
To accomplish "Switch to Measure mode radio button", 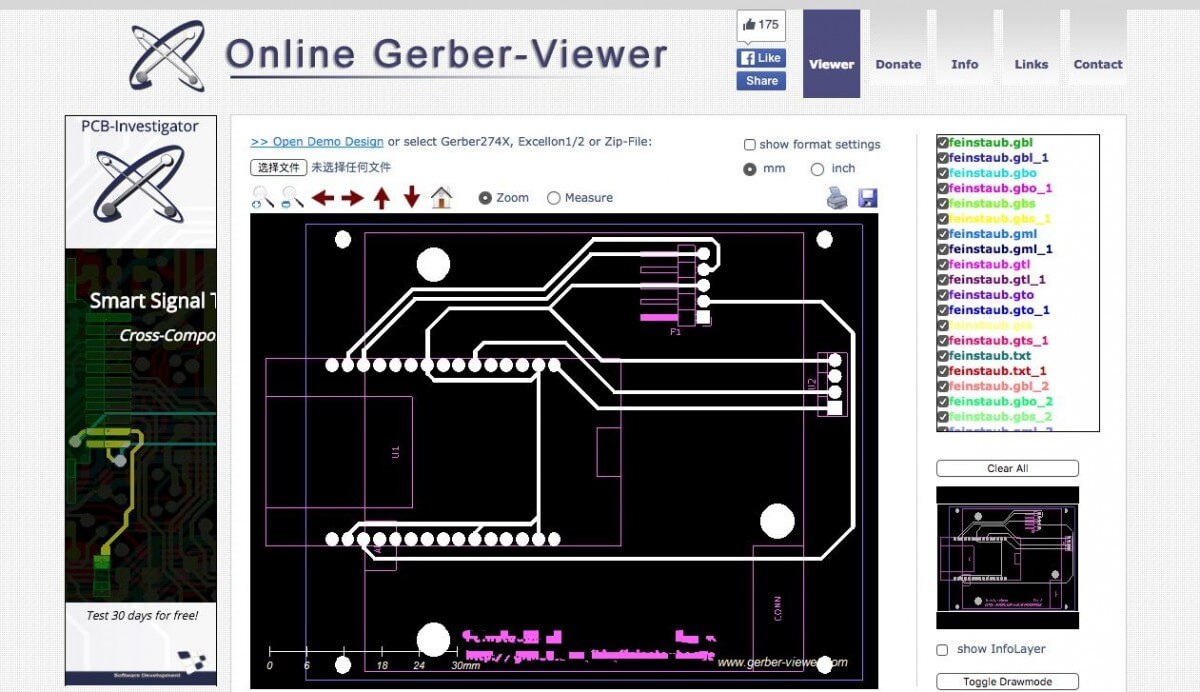I will (x=554, y=198).
